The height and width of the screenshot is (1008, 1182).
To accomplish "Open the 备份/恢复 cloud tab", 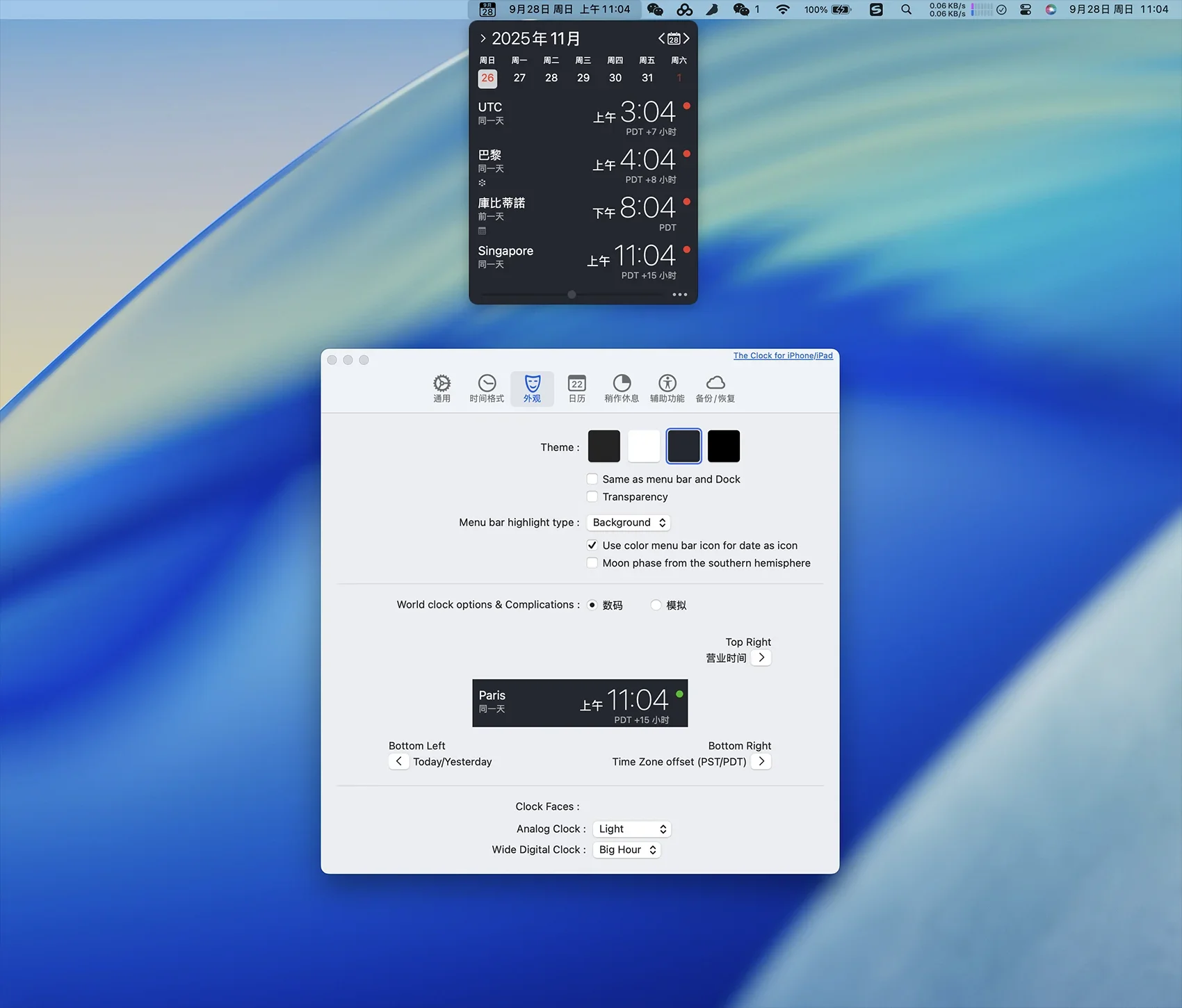I will click(x=715, y=389).
